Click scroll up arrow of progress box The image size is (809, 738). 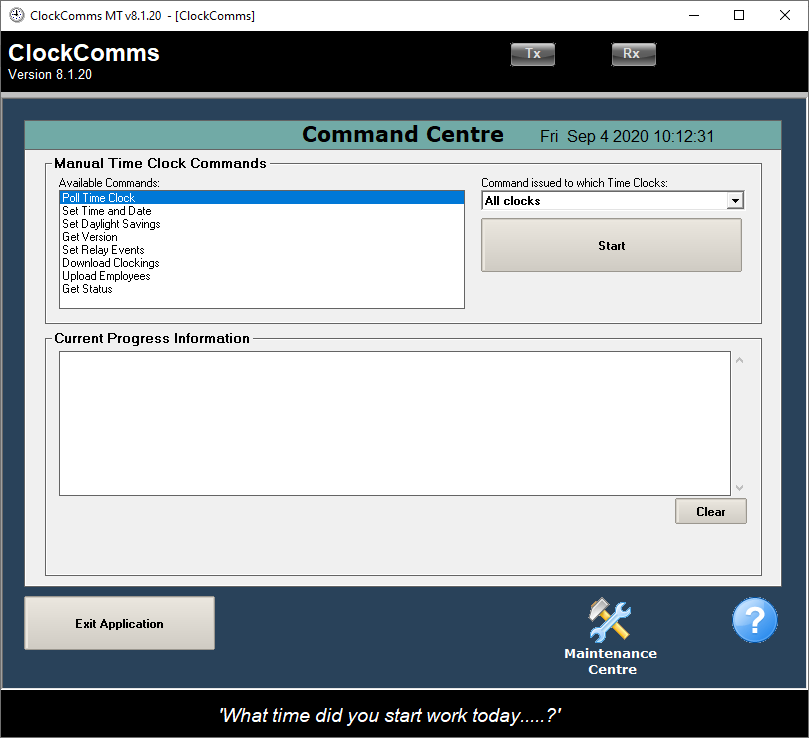[739, 360]
